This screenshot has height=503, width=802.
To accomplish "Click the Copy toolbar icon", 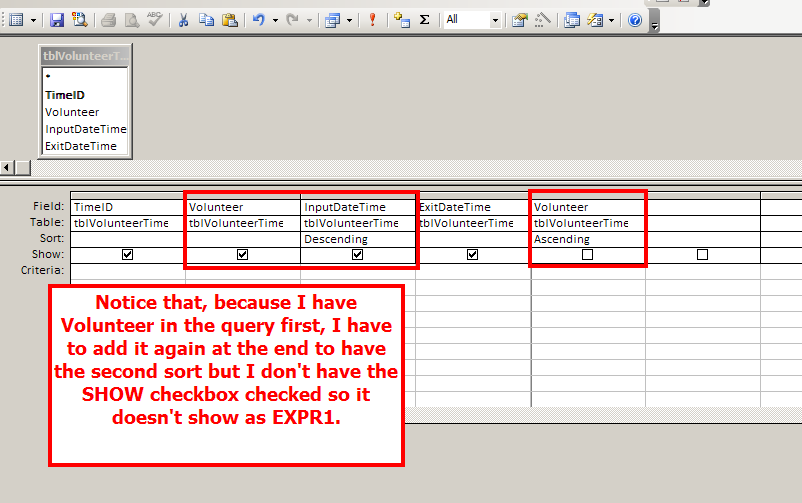I will pyautogui.click(x=207, y=20).
